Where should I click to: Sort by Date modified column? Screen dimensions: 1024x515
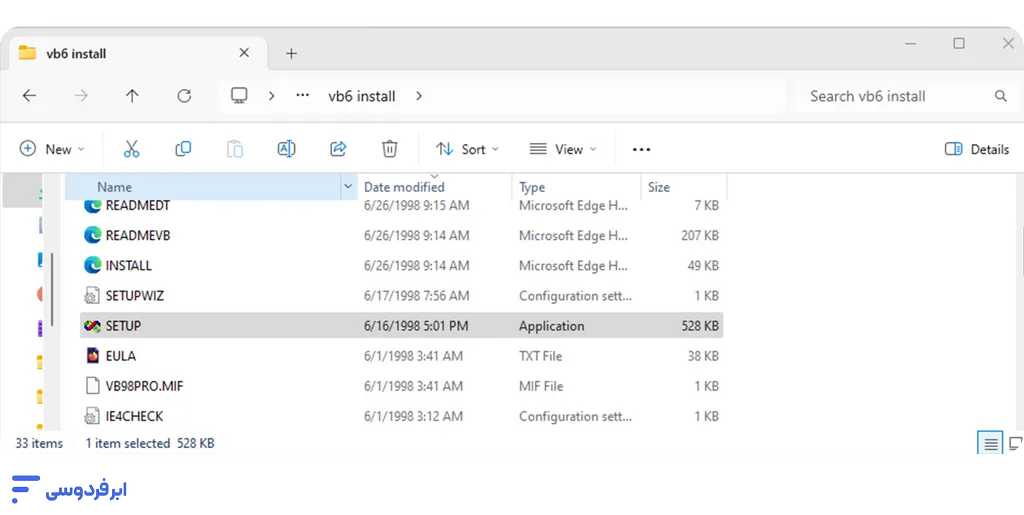click(x=434, y=187)
